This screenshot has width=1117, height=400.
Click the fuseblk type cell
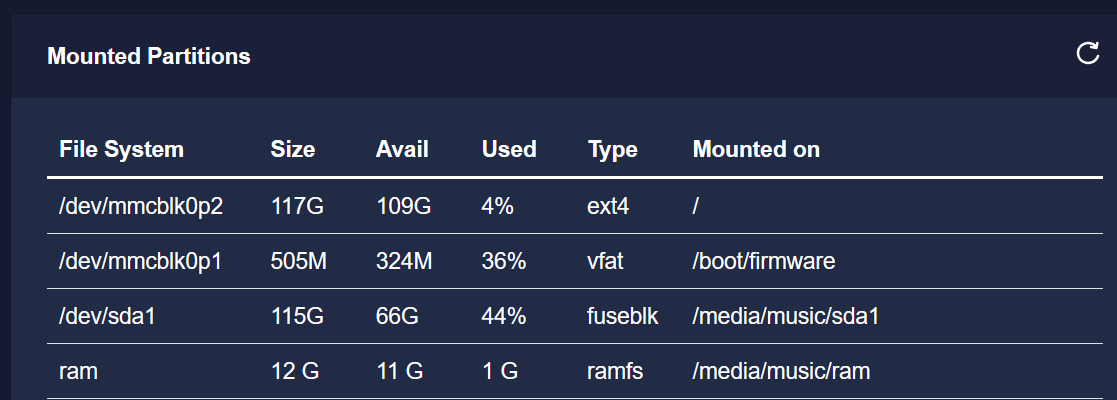point(623,316)
